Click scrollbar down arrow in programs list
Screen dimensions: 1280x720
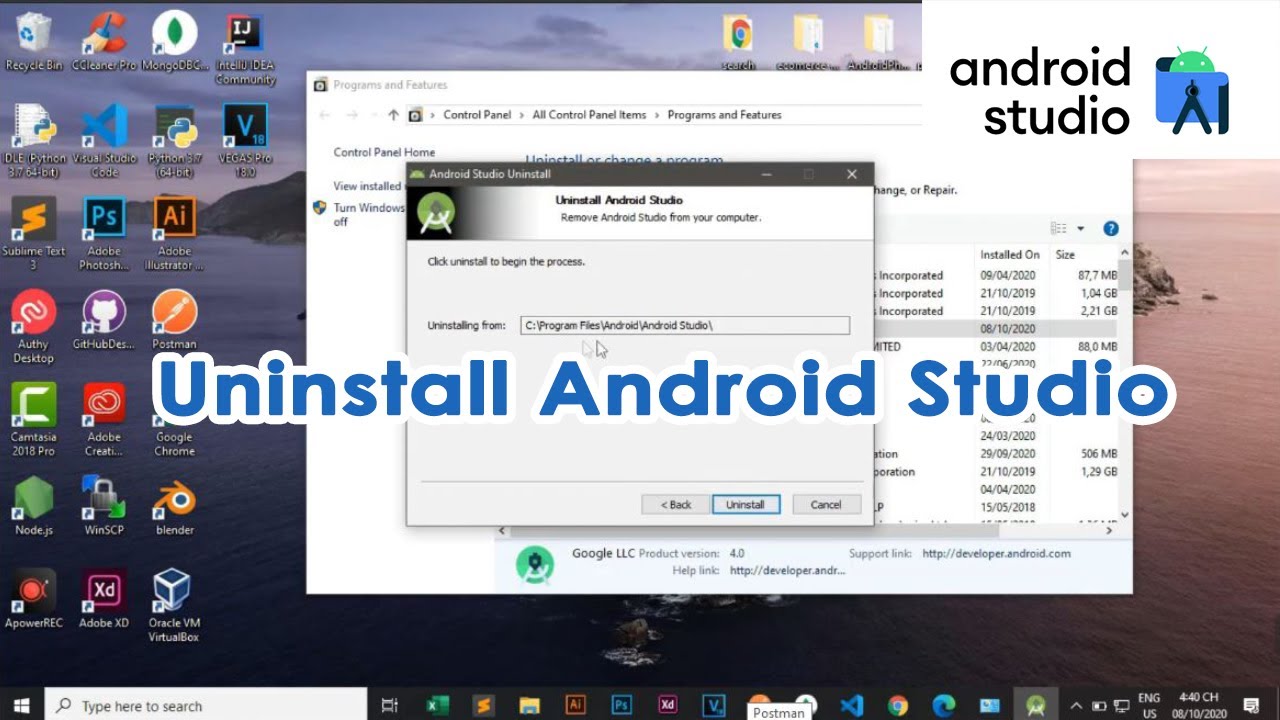pos(1125,514)
